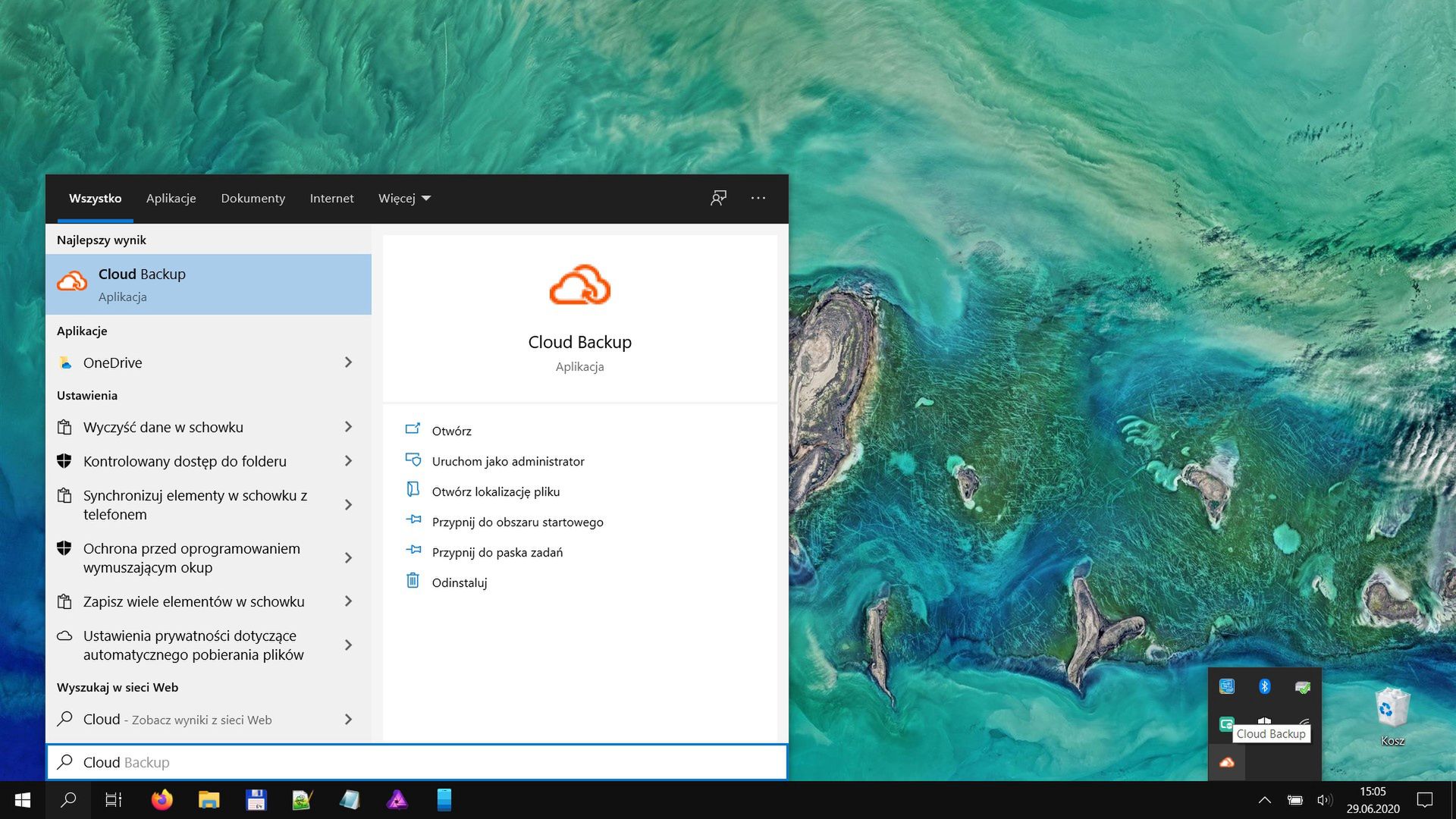
Task: Open File Explorer from the taskbar
Action: point(209,800)
